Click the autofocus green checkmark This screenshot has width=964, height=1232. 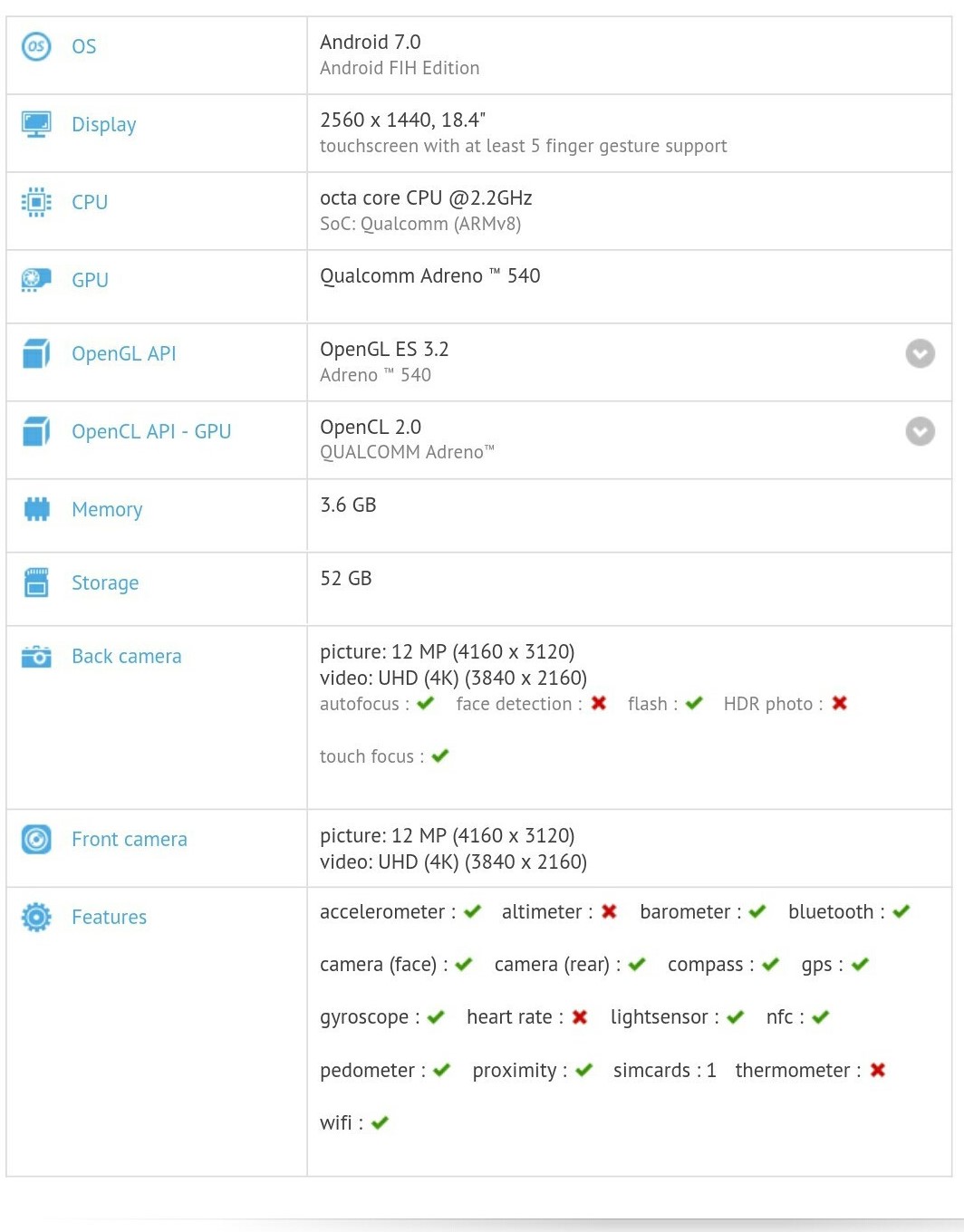click(426, 703)
